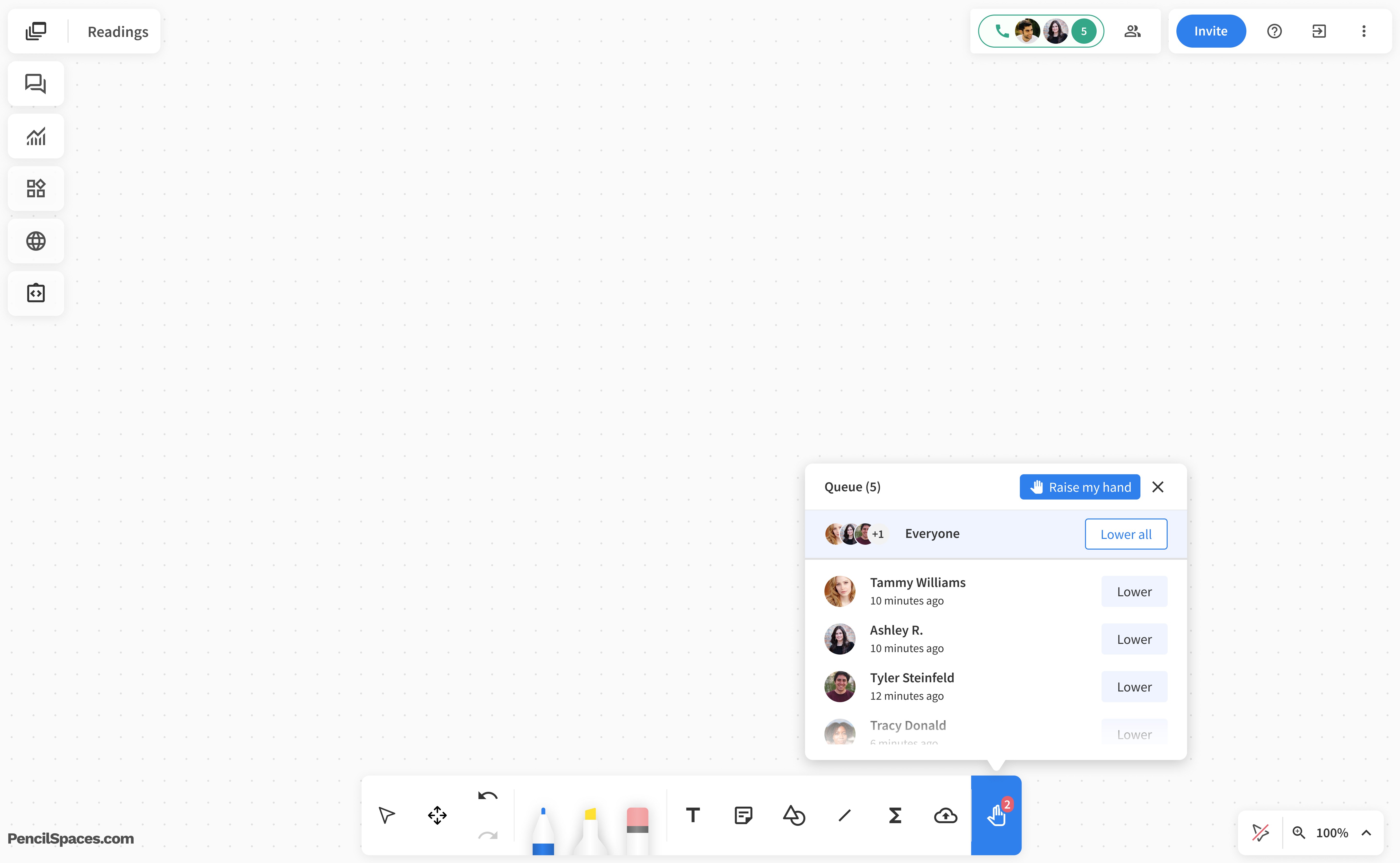
Task: Click the +1 overflow avatar badge
Action: pos(878,534)
